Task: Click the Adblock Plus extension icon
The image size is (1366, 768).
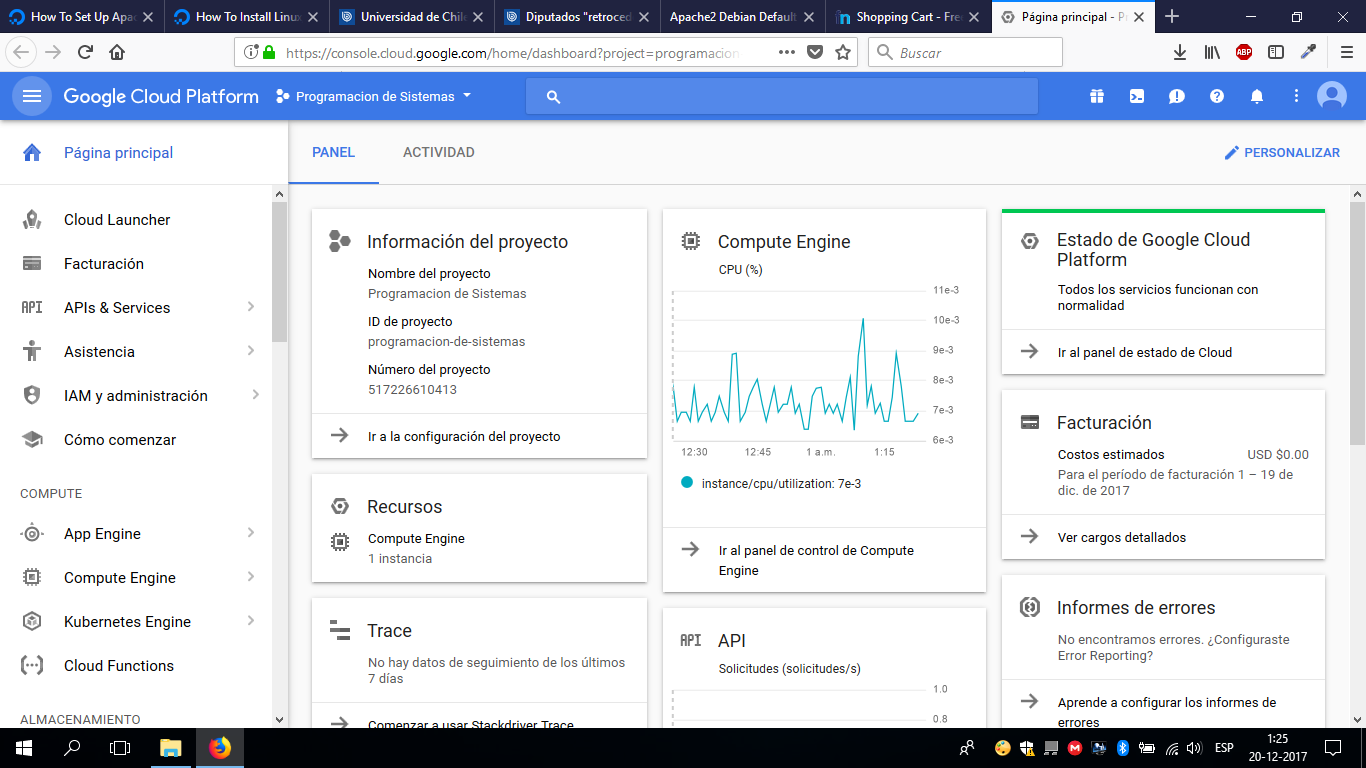Action: point(1244,53)
